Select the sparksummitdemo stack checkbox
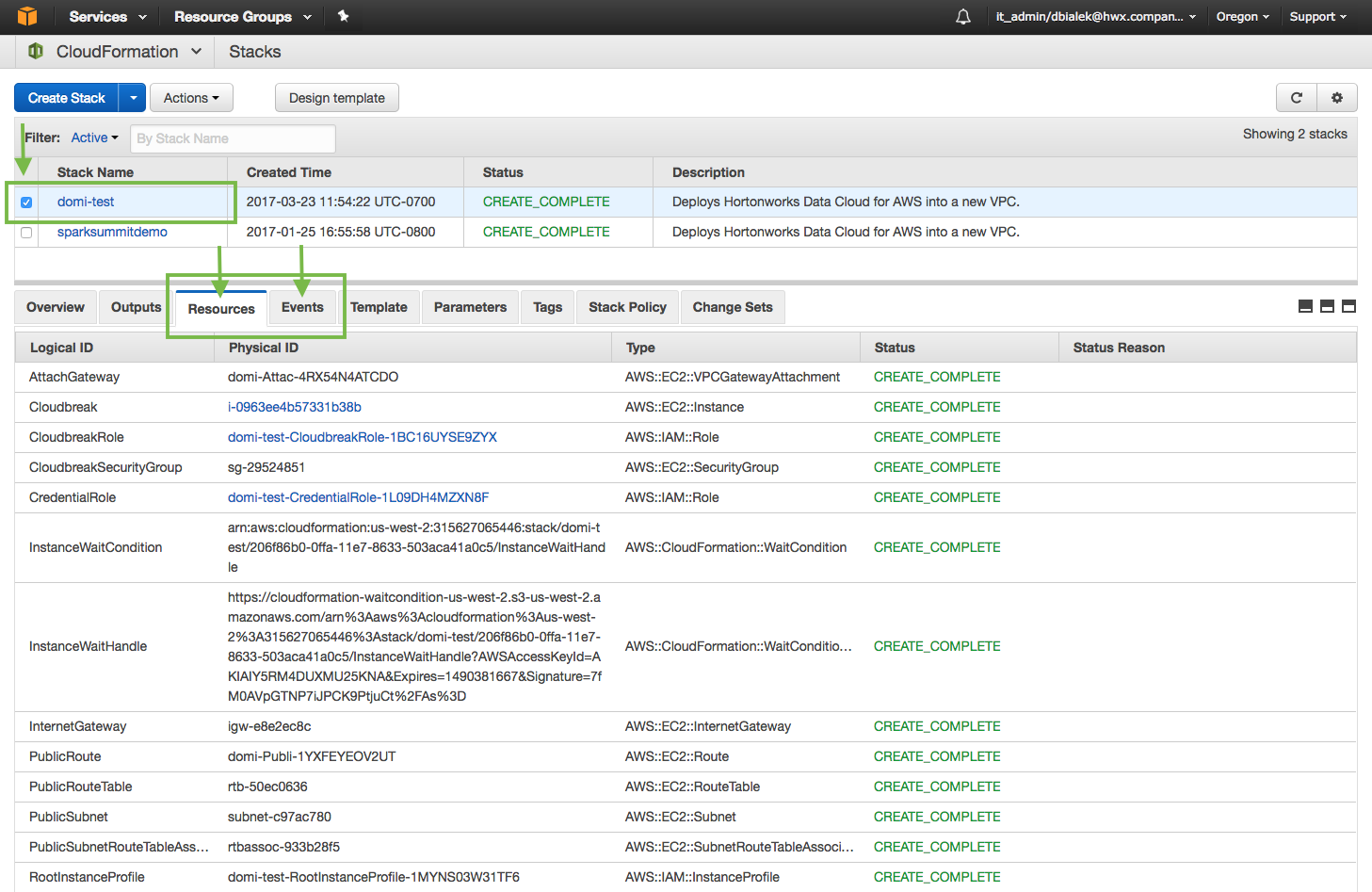This screenshot has width=1372, height=892. point(25,233)
